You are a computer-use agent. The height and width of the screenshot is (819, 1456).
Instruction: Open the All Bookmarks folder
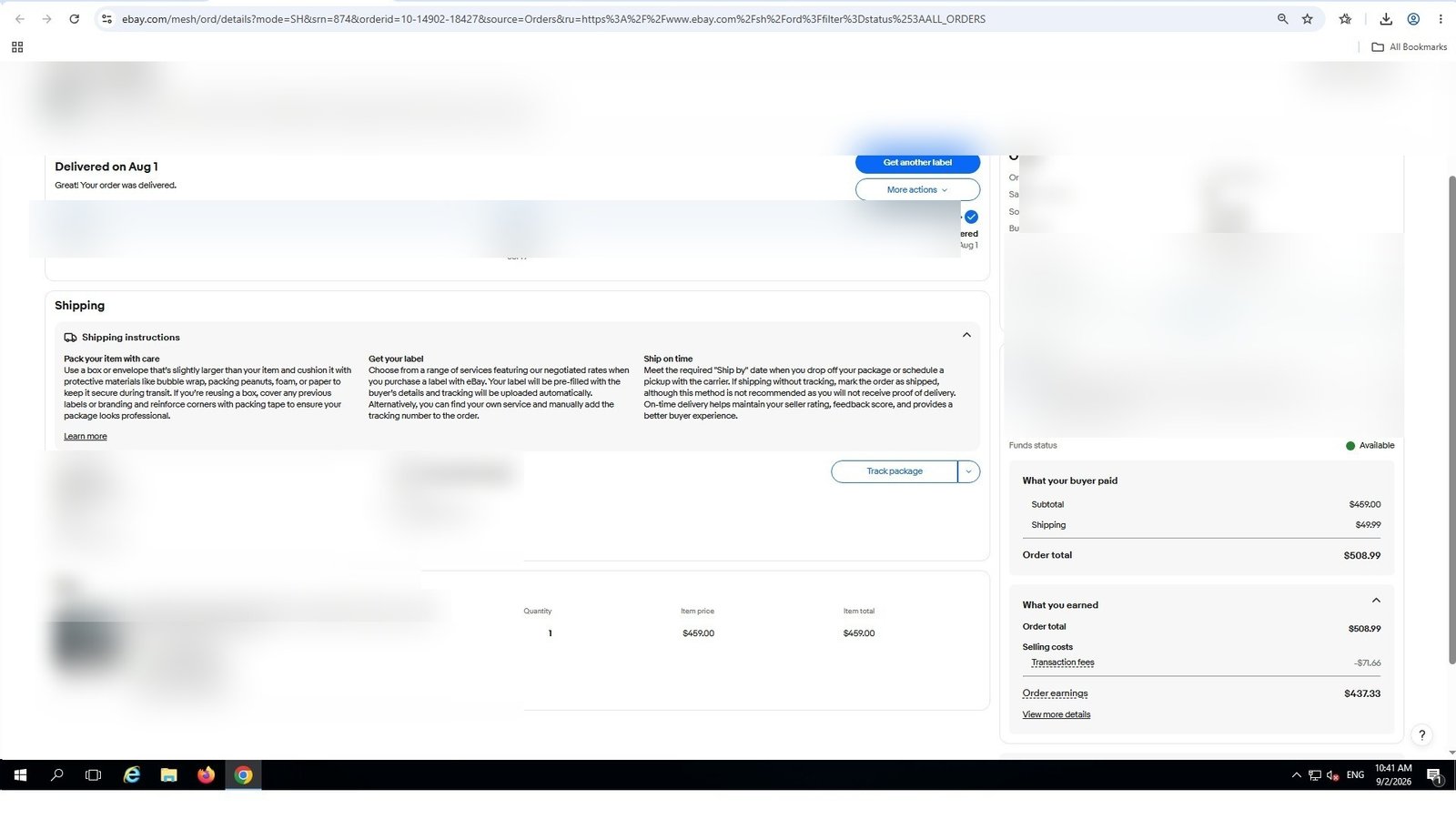coord(1409,46)
